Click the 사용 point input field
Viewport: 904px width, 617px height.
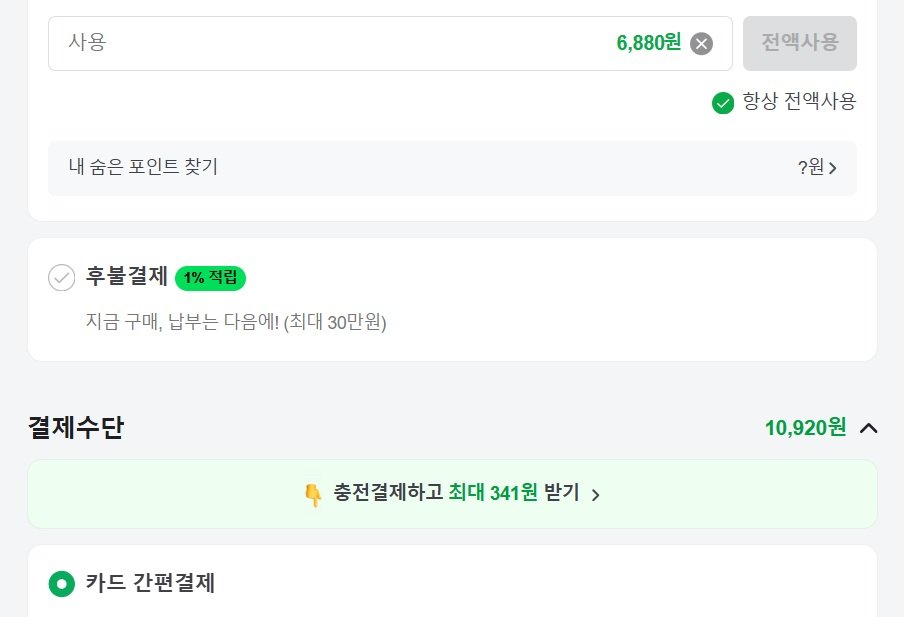click(300, 43)
